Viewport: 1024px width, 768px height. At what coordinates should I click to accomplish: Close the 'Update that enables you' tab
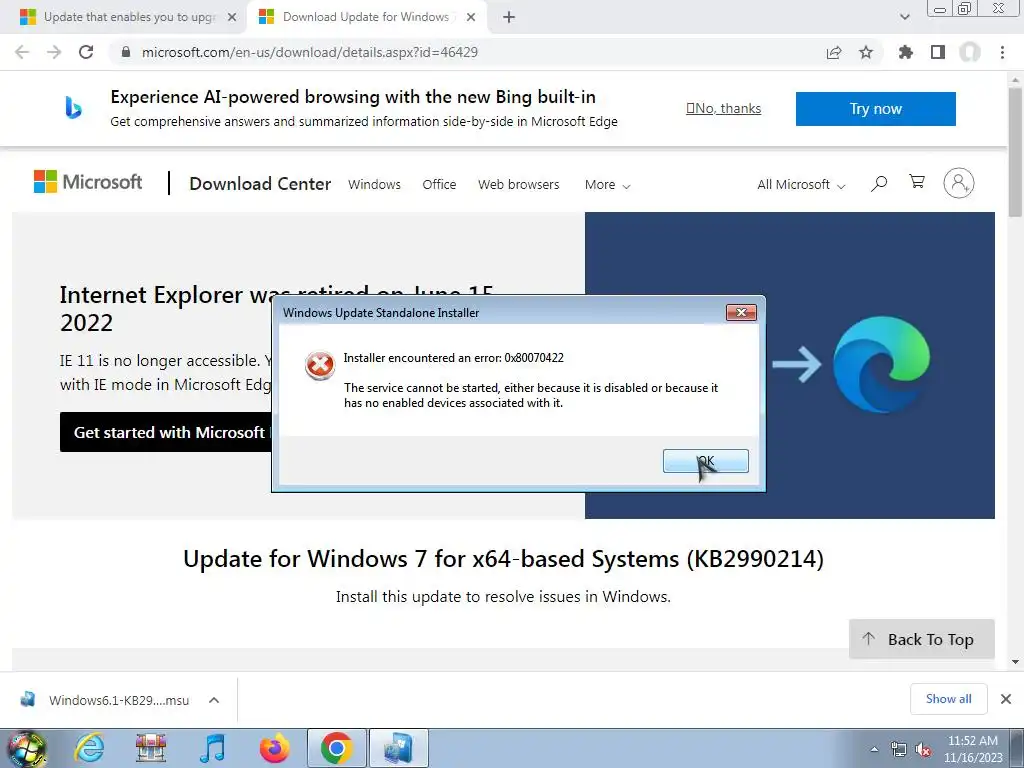[232, 17]
